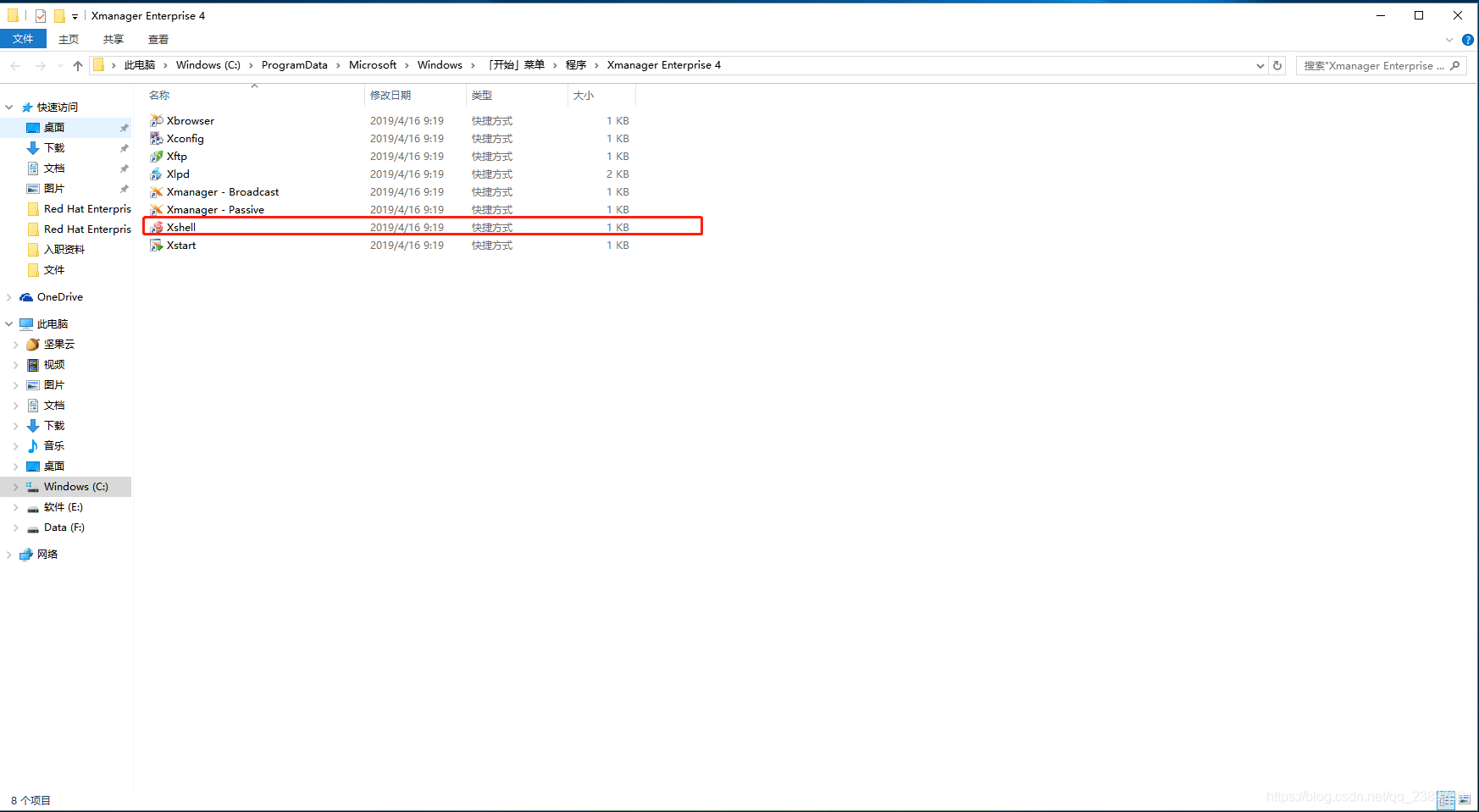
Task: Open recent locations dropdown arrow
Action: point(59,65)
